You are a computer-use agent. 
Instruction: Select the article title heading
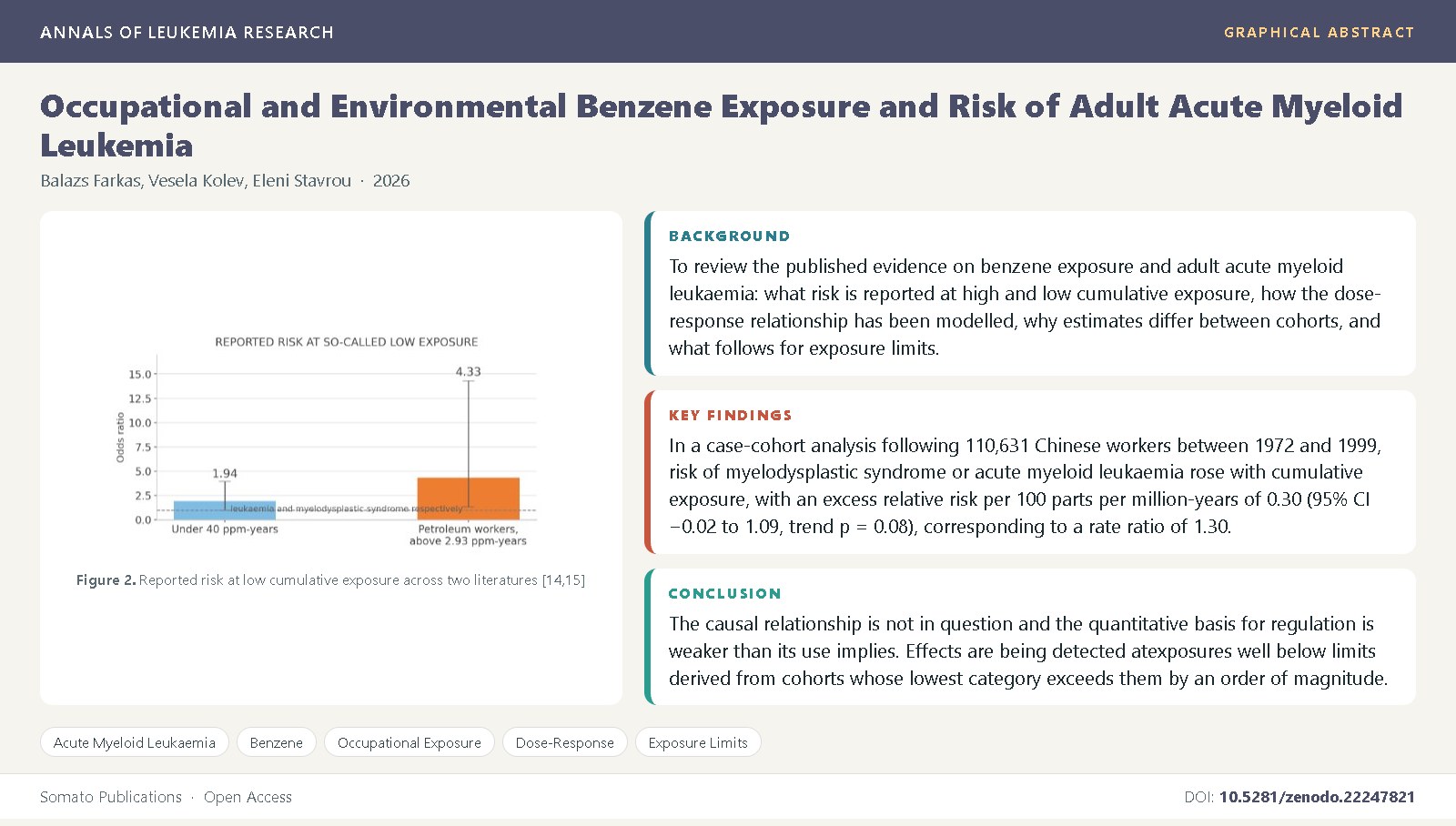(722, 126)
